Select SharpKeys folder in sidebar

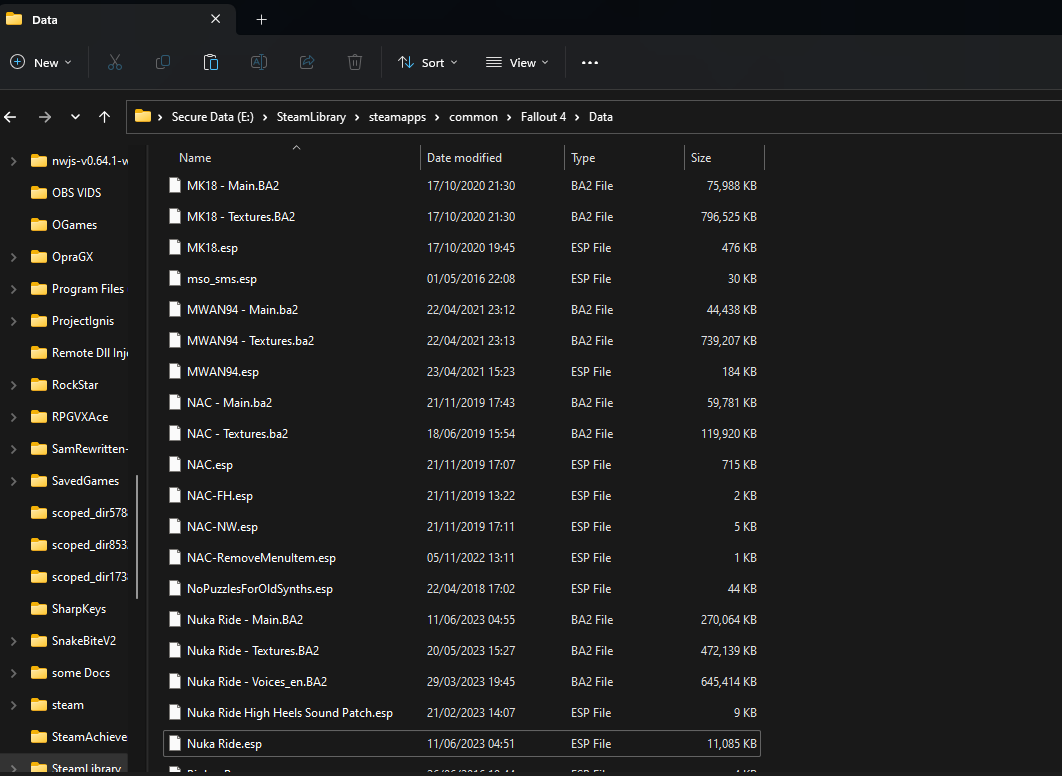(66, 609)
